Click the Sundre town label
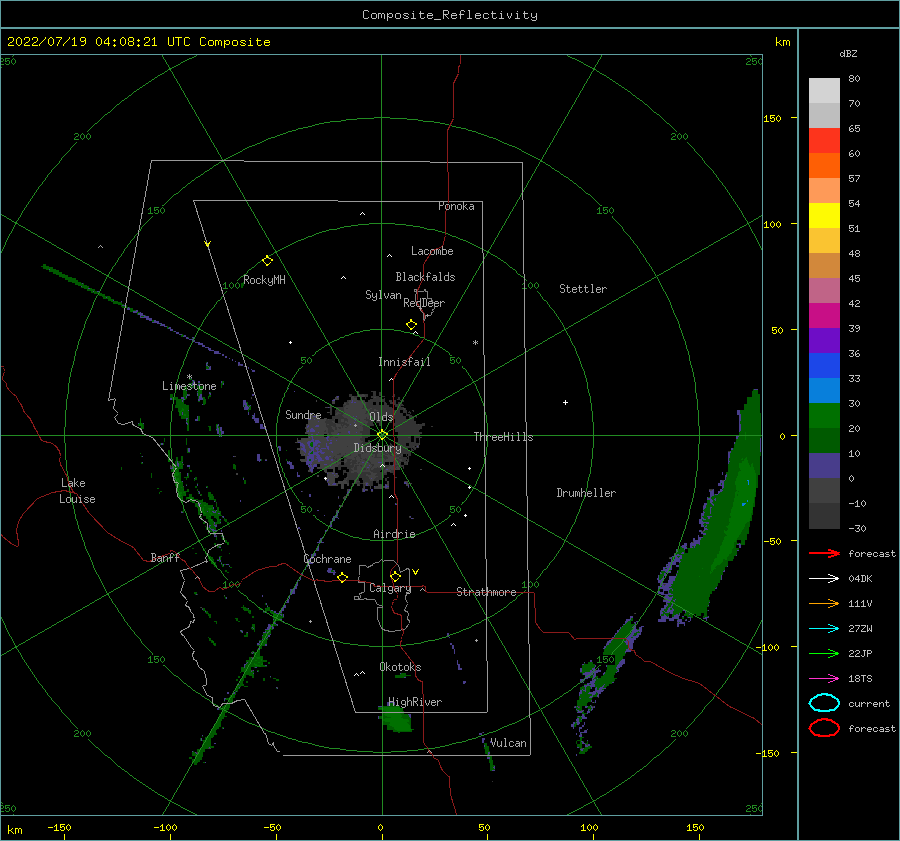 303,414
